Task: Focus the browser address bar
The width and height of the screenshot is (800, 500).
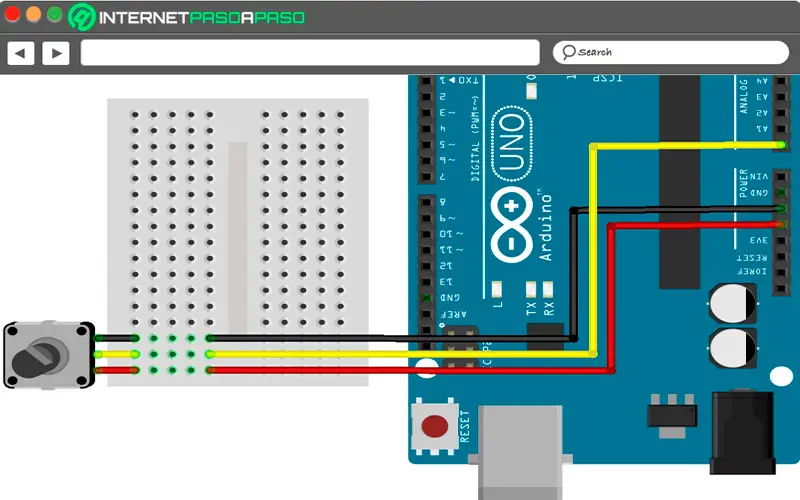Action: [310, 53]
